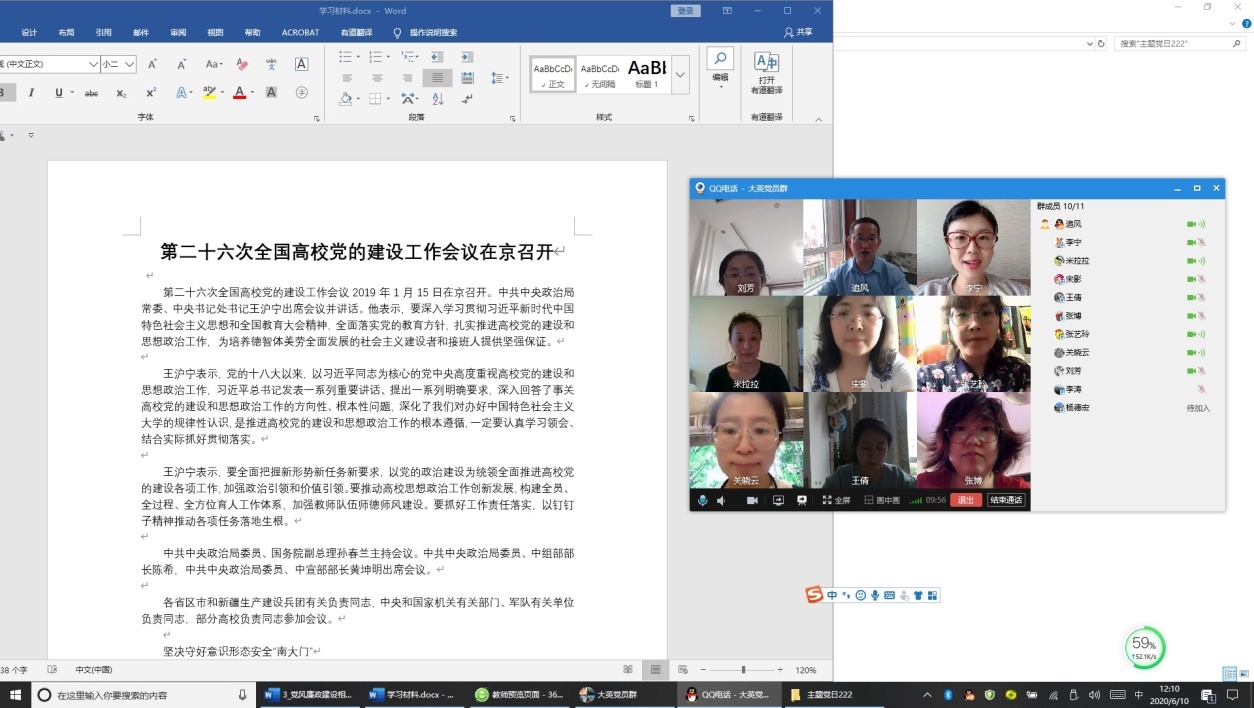Select justify paragraph alignment

click(436, 78)
